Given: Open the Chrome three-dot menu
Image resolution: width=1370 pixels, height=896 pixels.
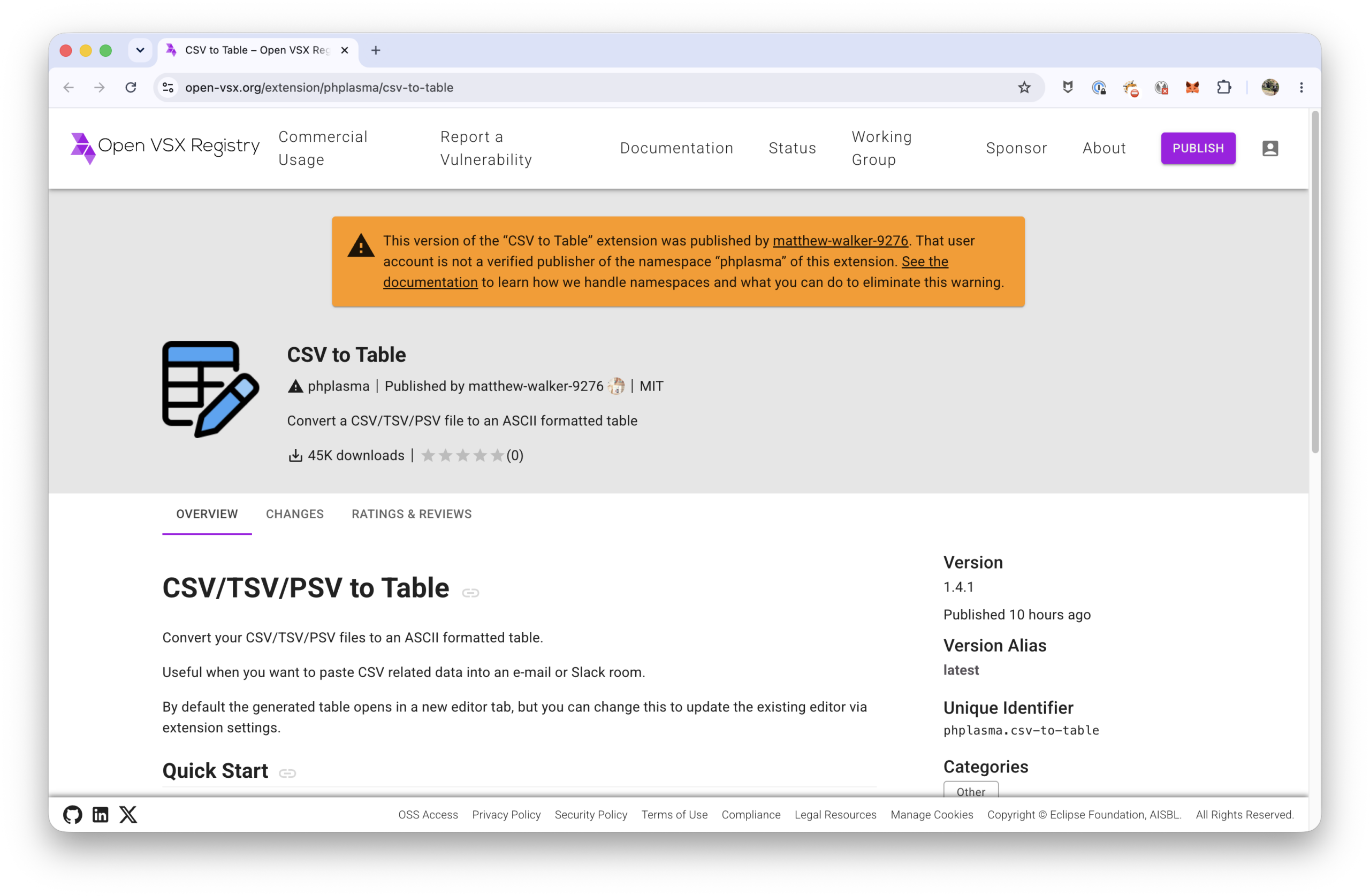Looking at the screenshot, I should coord(1301,88).
